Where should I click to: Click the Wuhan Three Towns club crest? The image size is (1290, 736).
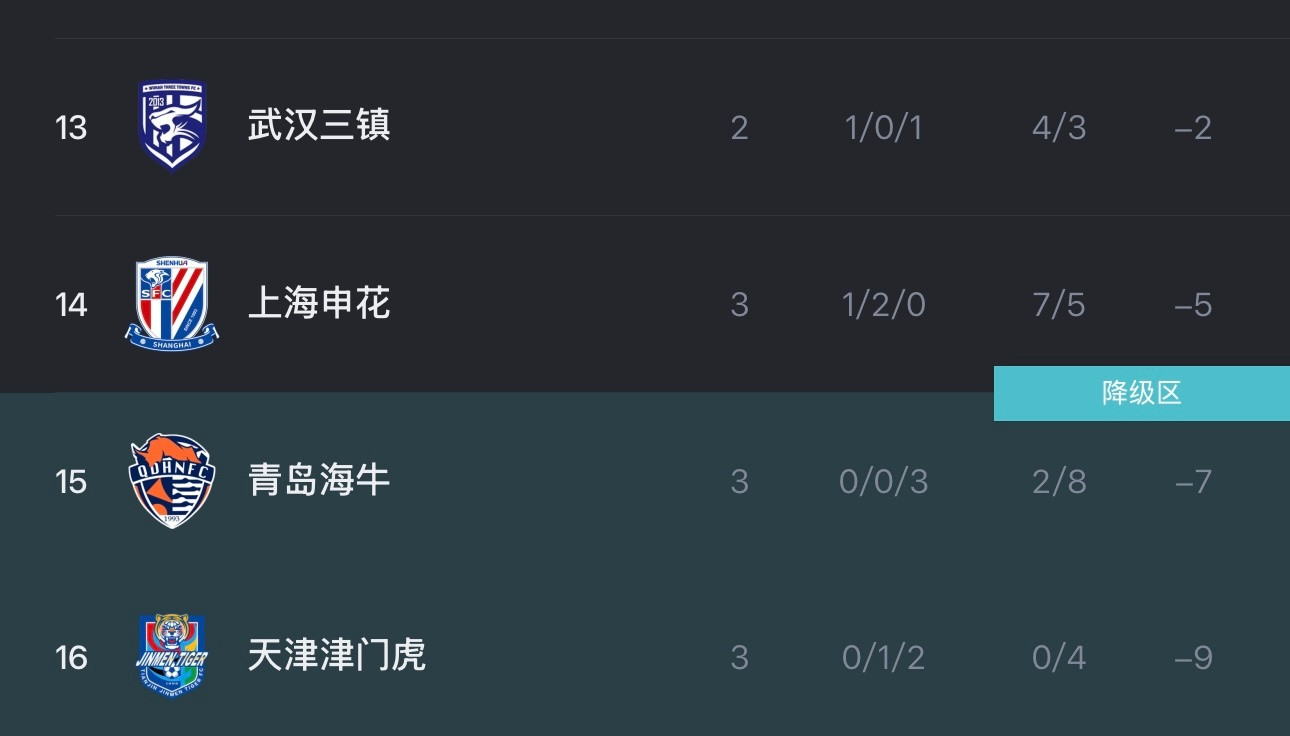click(x=172, y=126)
